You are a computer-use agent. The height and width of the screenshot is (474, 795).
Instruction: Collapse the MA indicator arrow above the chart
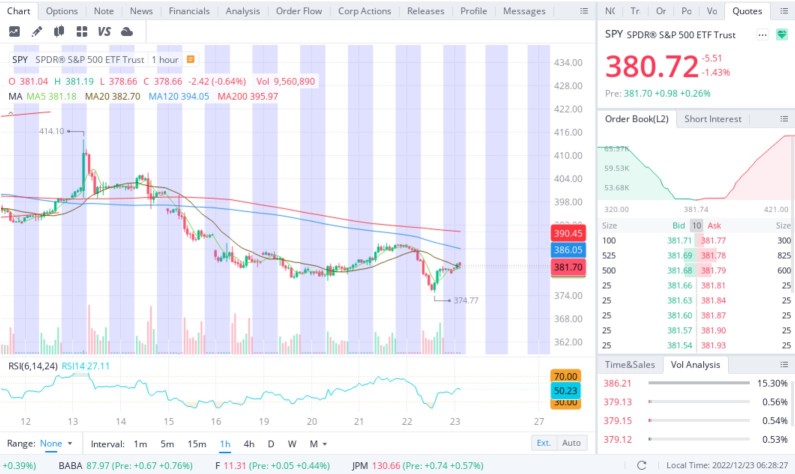(11, 113)
